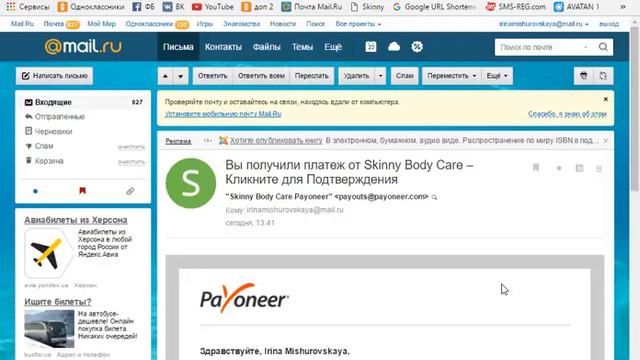Open the Контакты tab

tap(223, 47)
